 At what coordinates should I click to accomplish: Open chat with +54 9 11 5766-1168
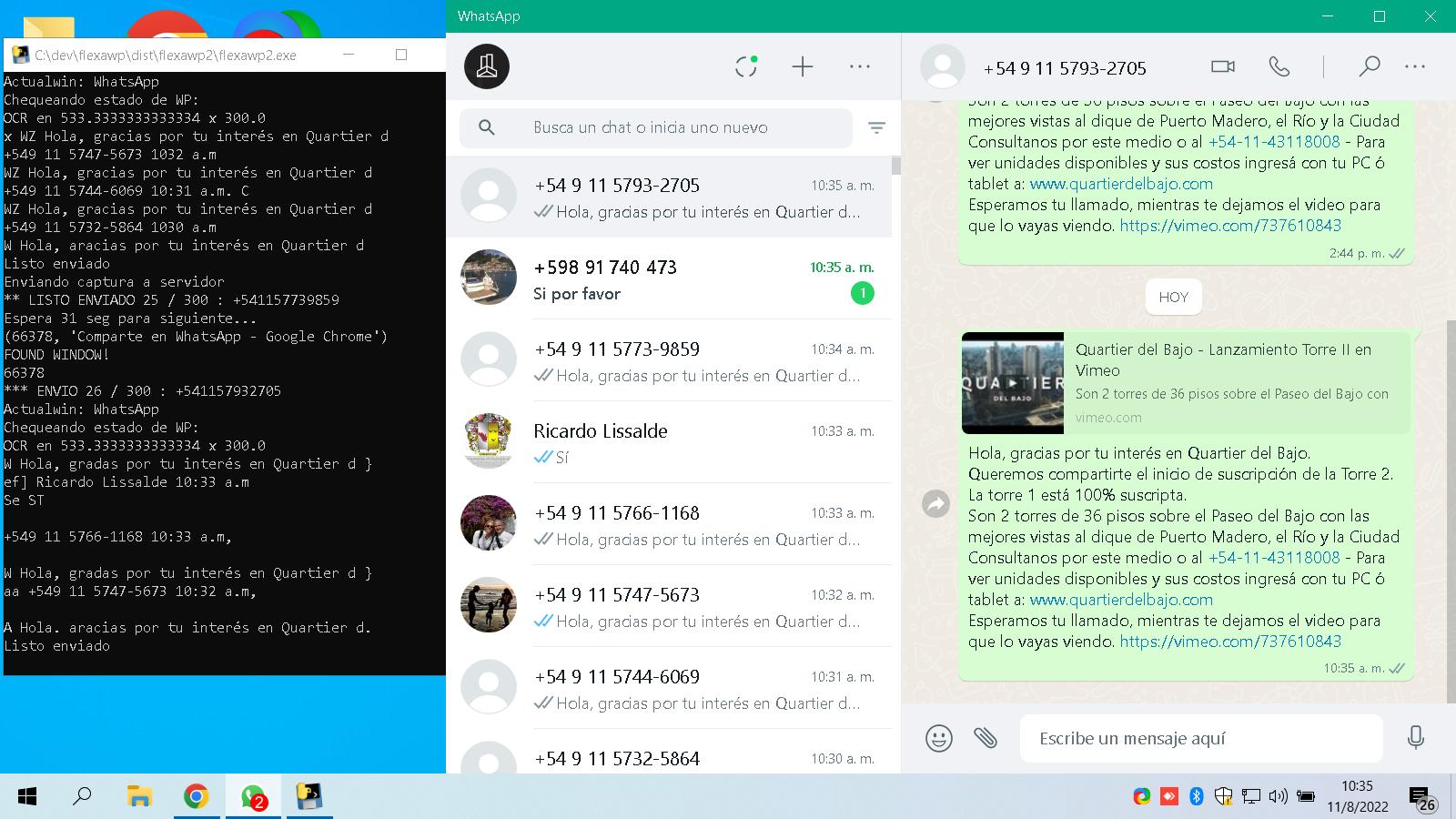coord(669,524)
